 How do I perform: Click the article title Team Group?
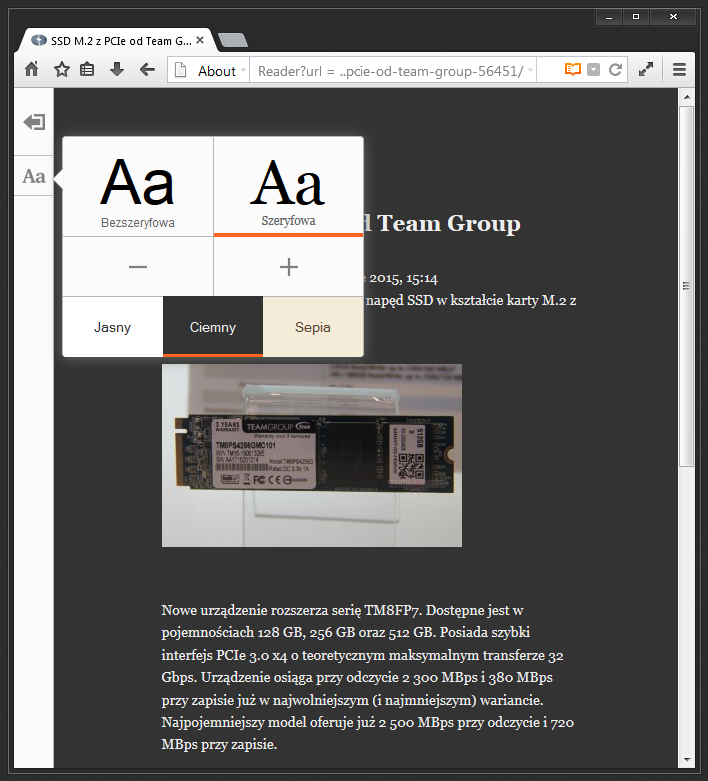coord(448,223)
